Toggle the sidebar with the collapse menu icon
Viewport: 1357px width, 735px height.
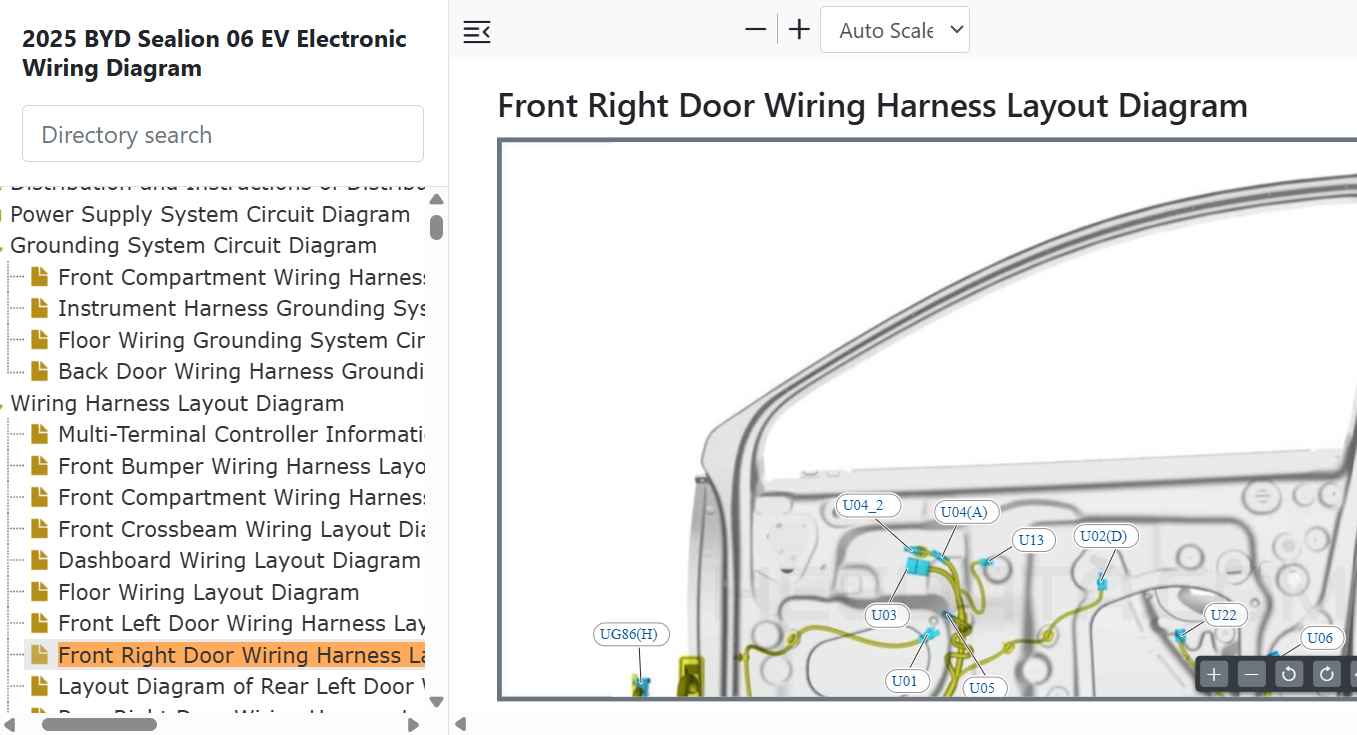pos(477,31)
